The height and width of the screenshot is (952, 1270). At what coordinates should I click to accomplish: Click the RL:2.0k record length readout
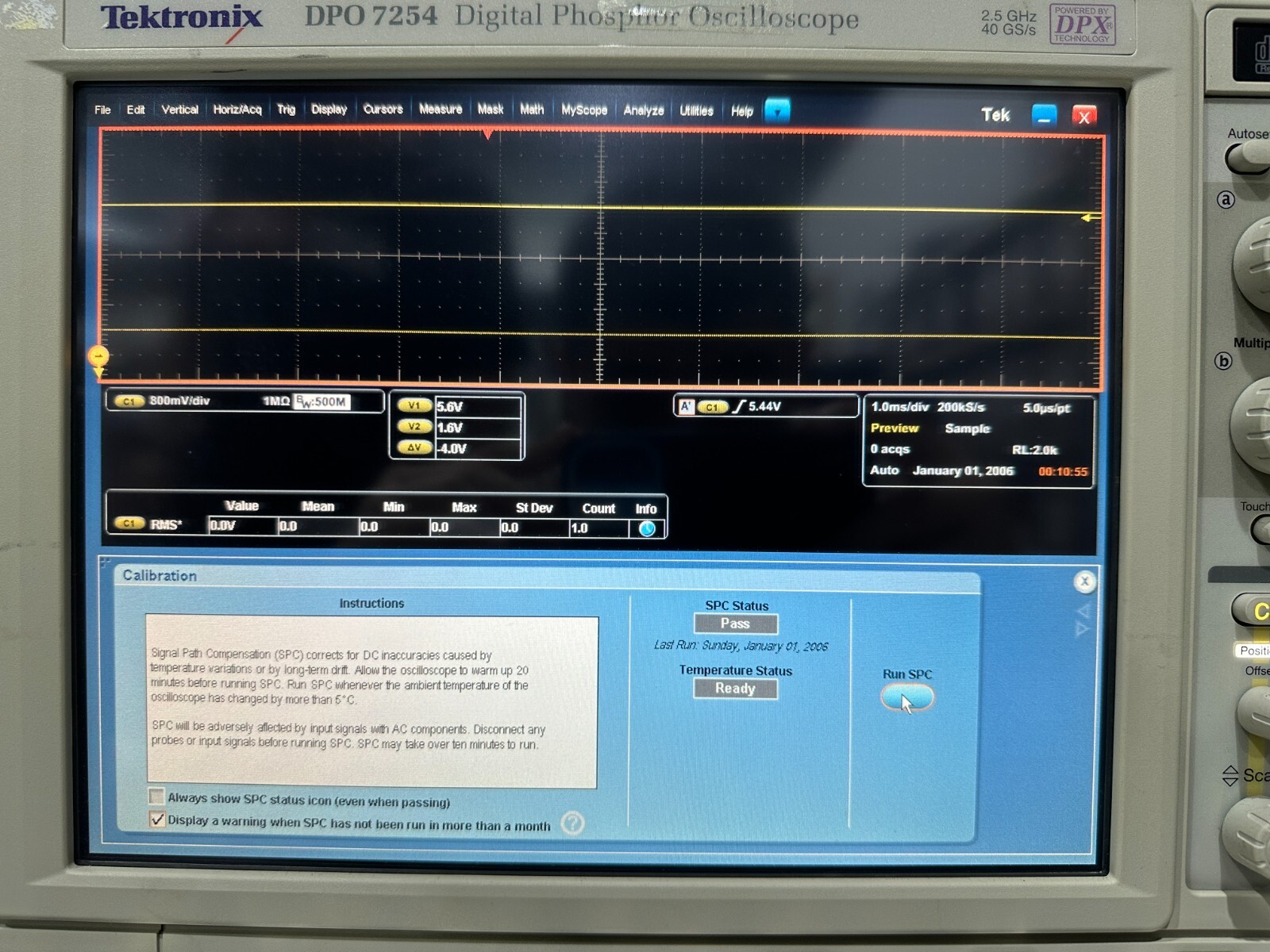coord(1034,450)
